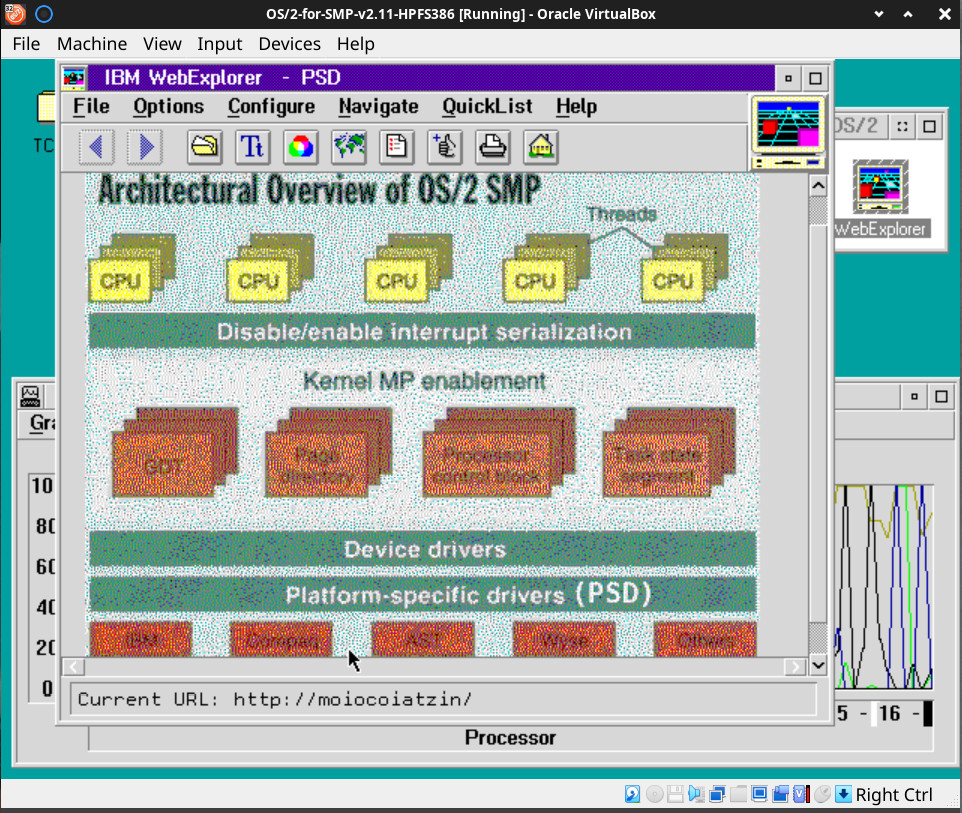Click the Current URL field
Viewport: 962px width, 813px height.
(x=443, y=699)
